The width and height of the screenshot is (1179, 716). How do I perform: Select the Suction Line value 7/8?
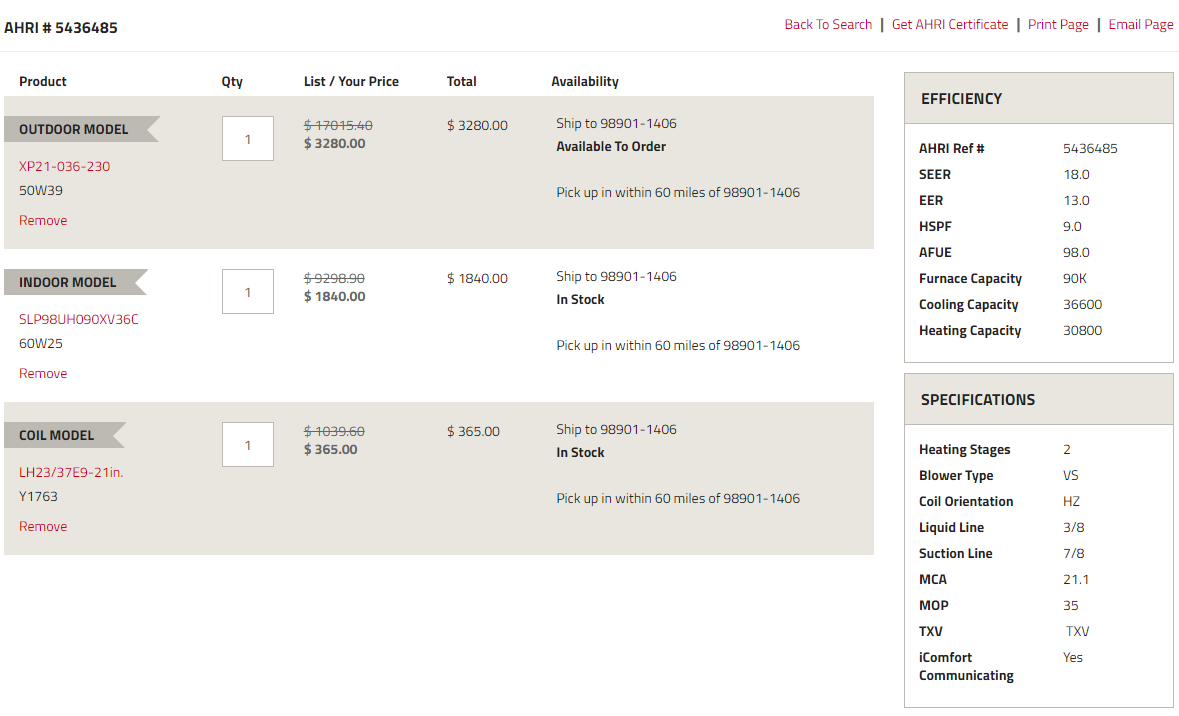pyautogui.click(x=1074, y=554)
